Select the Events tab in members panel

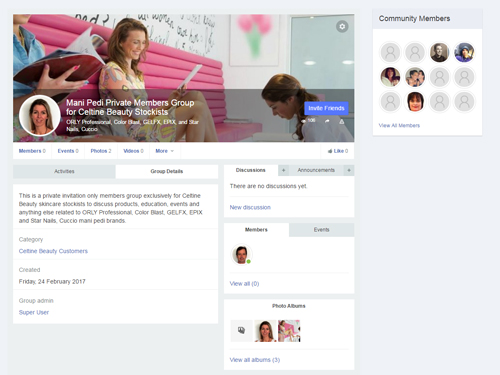[321, 230]
